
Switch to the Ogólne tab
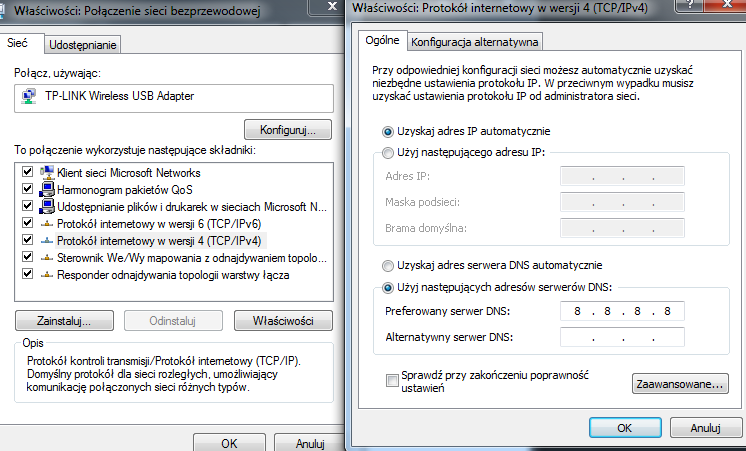point(382,40)
